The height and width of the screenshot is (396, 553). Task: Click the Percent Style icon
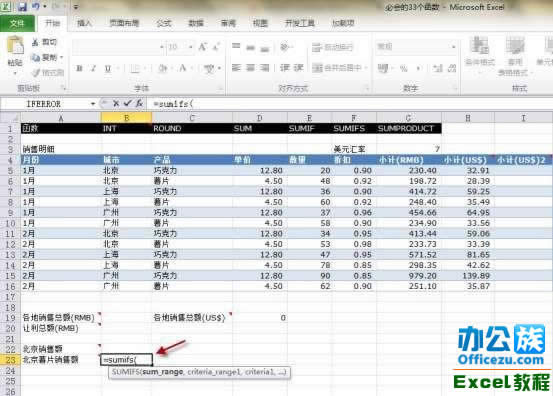403,68
